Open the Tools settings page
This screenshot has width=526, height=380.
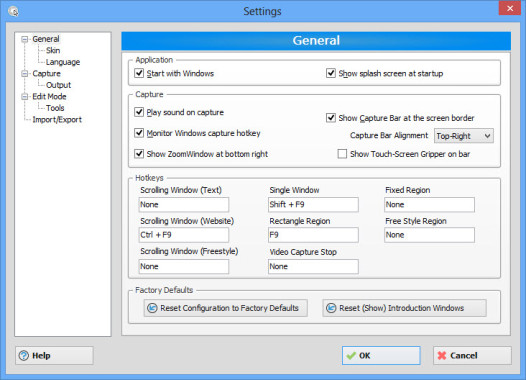tap(55, 108)
